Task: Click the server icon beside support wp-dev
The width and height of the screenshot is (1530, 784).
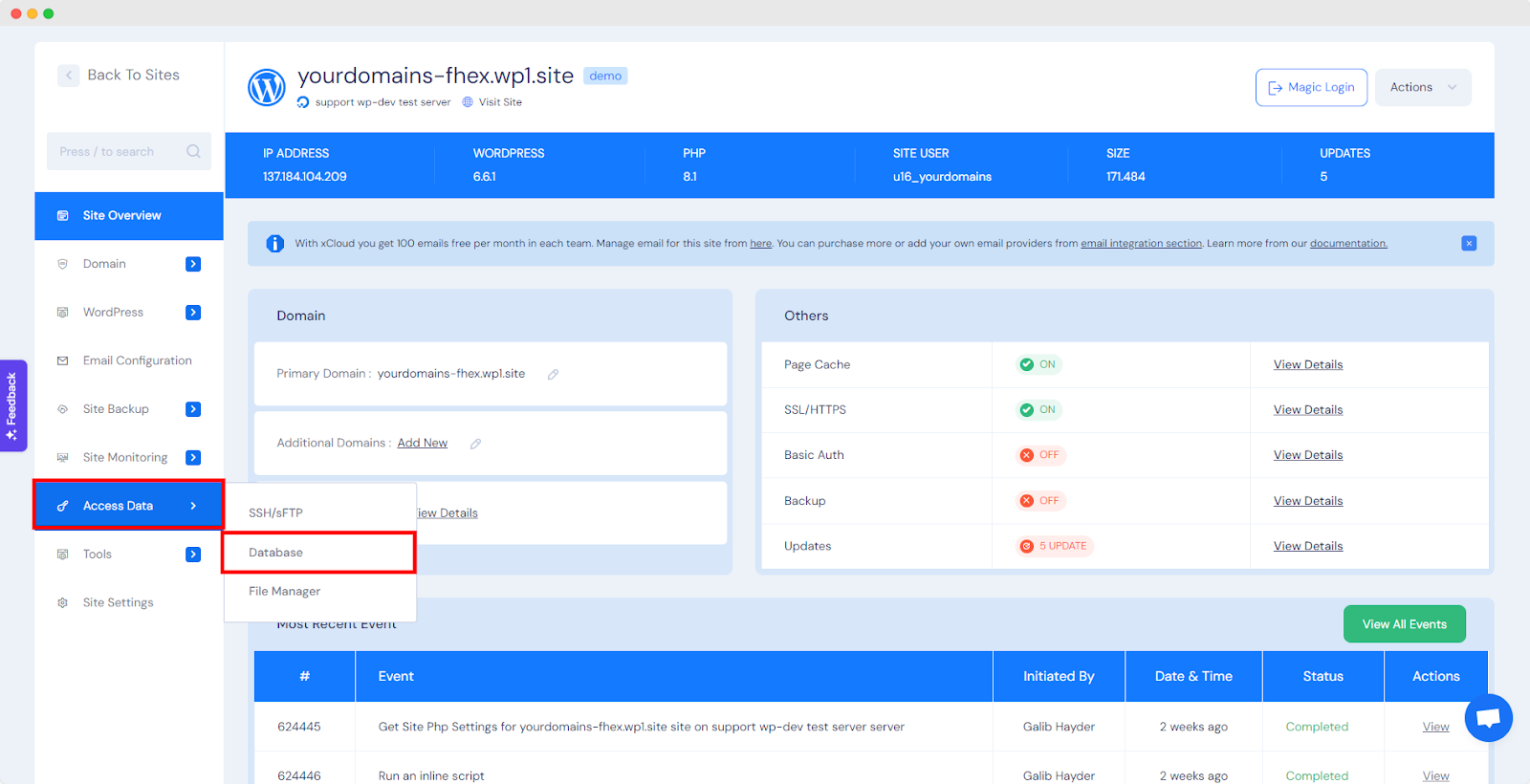Action: point(303,102)
